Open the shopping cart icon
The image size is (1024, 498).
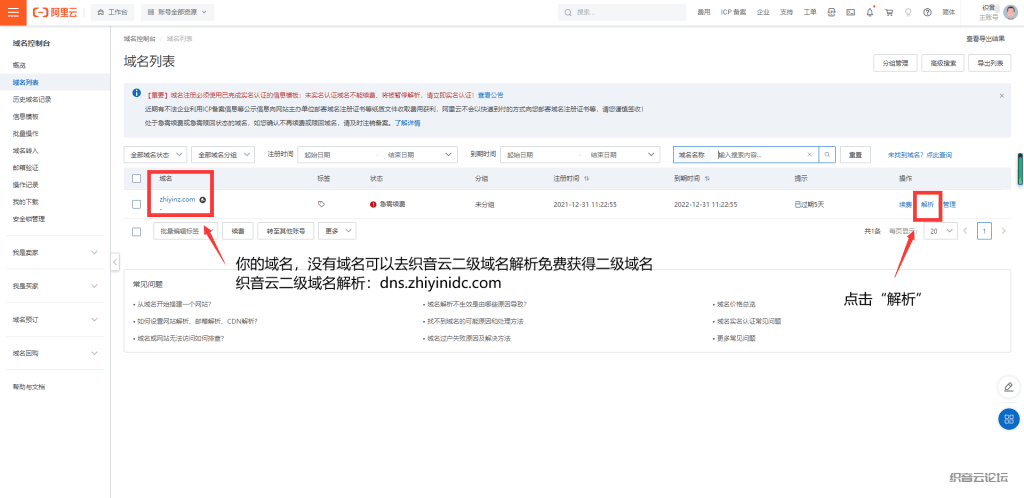889,12
